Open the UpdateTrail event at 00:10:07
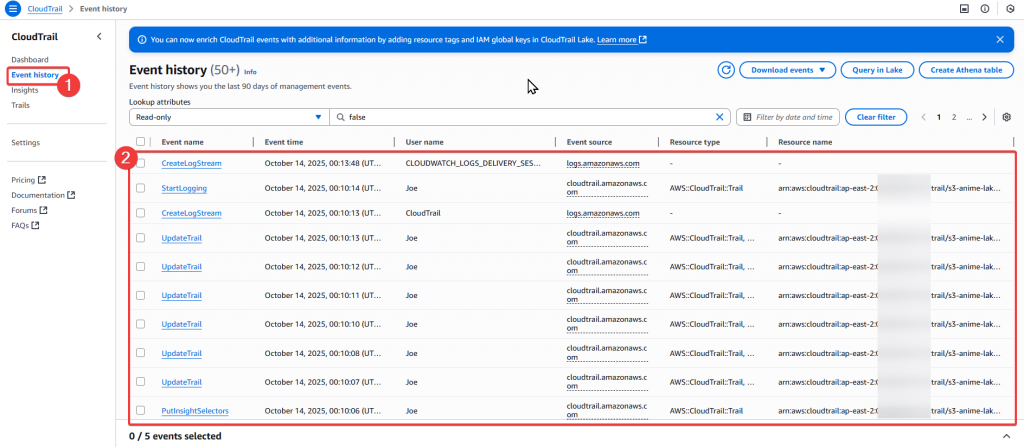Image resolution: width=1024 pixels, height=447 pixels. pos(182,382)
